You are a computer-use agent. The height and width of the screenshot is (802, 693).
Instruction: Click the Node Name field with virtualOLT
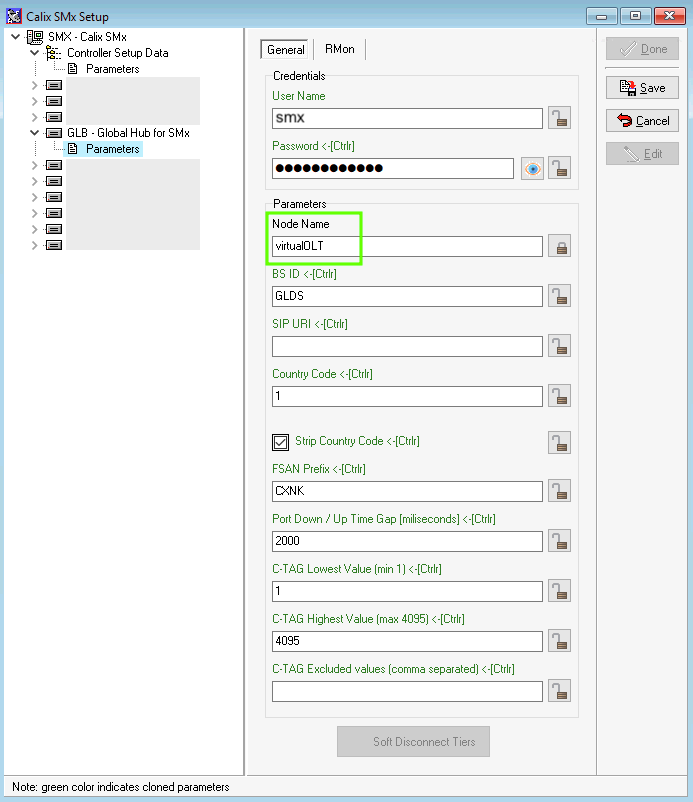click(407, 246)
